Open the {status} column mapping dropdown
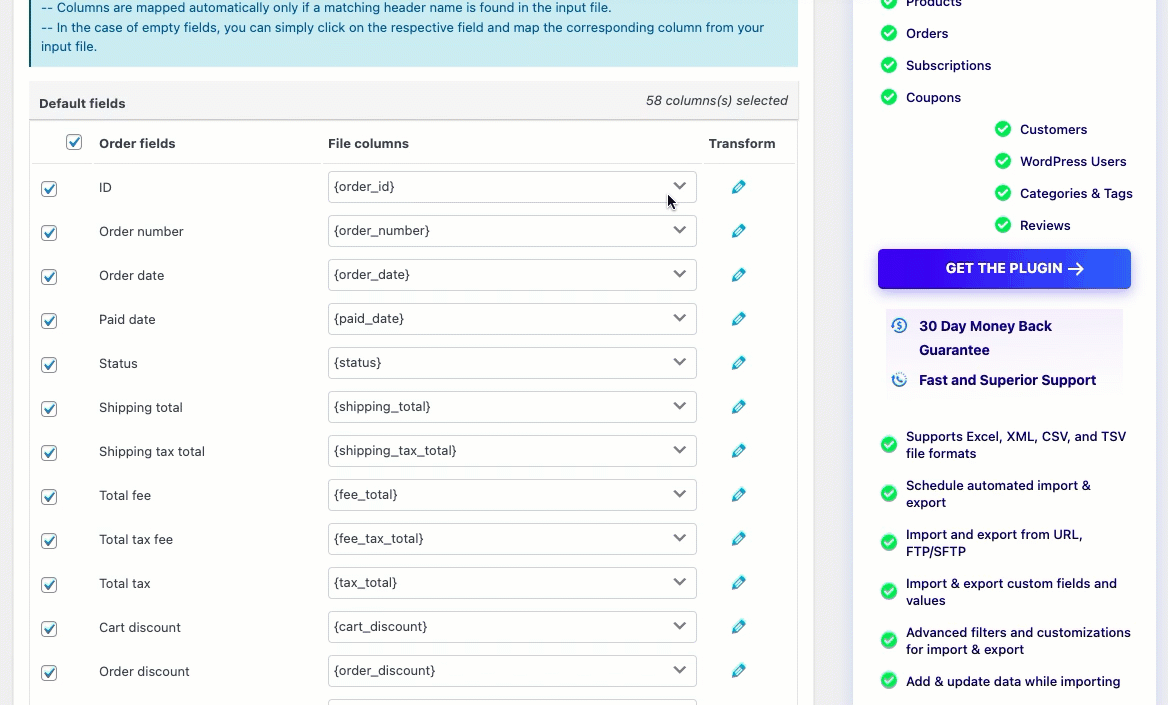This screenshot has height=705, width=1168. click(511, 363)
